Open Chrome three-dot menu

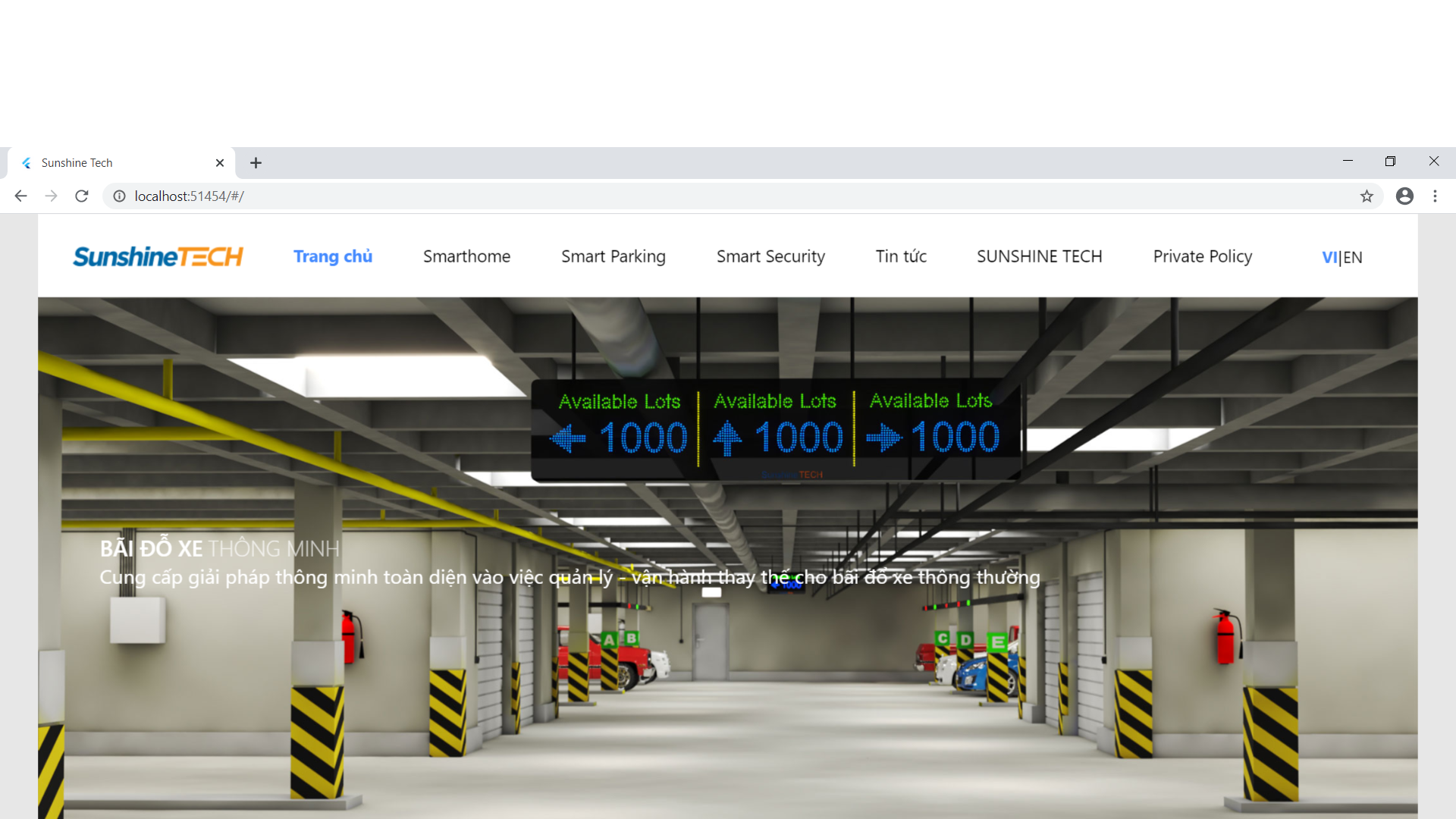(x=1435, y=196)
